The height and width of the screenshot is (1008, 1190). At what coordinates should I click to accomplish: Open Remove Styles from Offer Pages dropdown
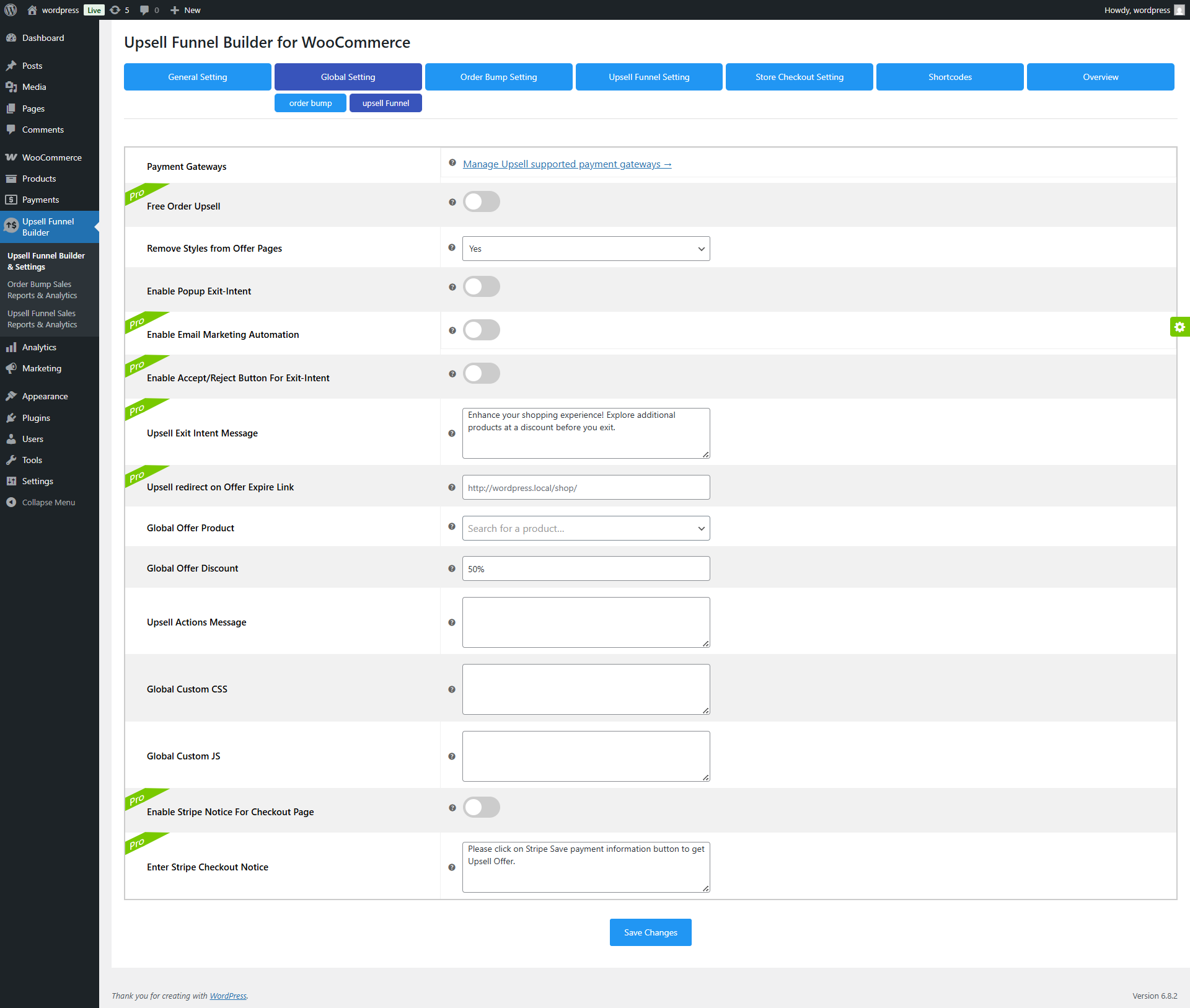tap(586, 249)
